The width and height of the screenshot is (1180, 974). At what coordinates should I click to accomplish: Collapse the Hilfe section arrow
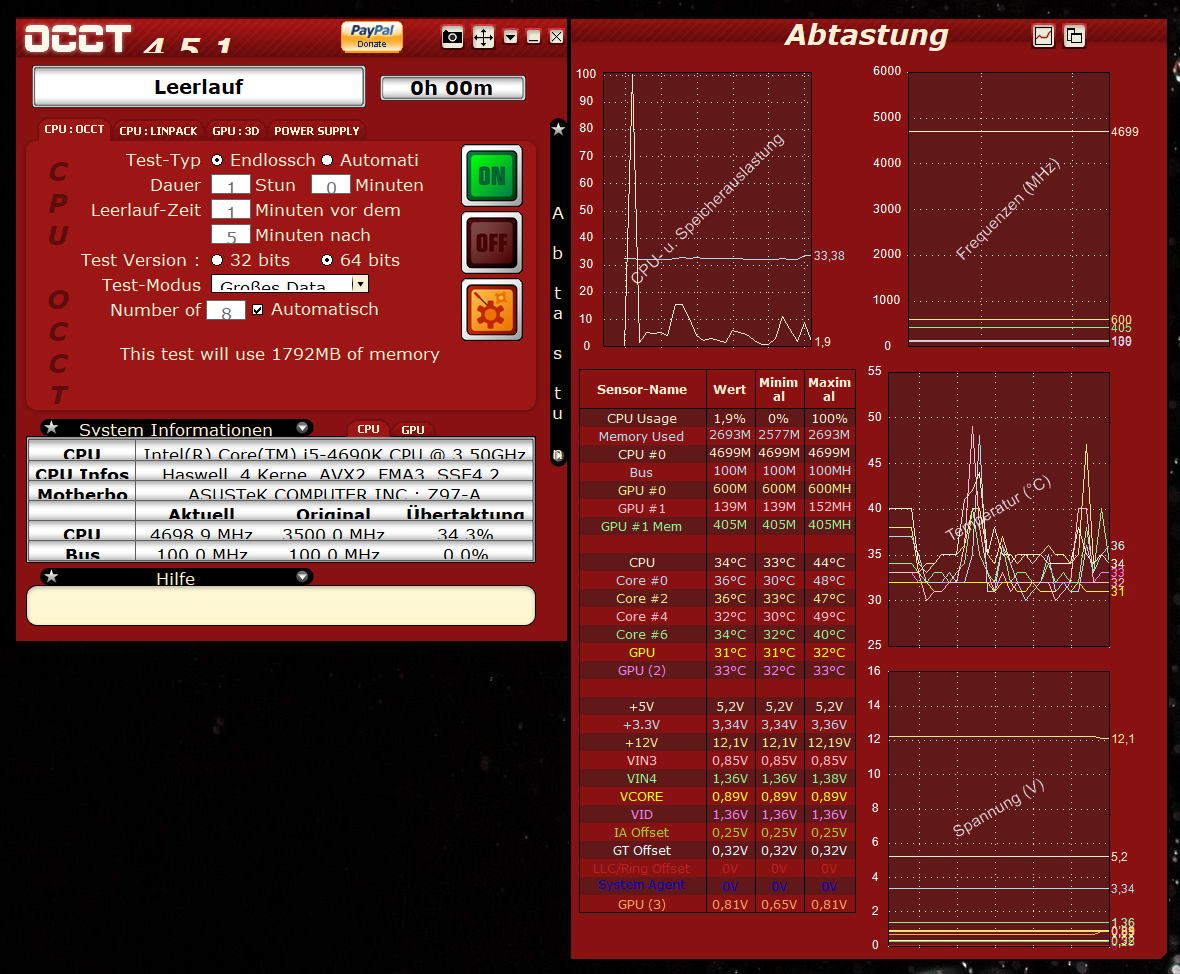(x=303, y=577)
